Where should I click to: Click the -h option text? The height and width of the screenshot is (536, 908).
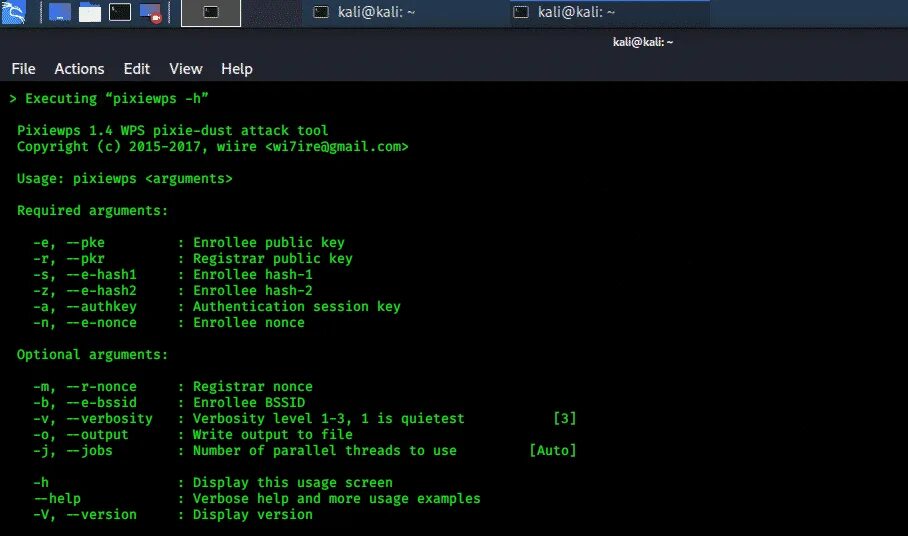41,483
